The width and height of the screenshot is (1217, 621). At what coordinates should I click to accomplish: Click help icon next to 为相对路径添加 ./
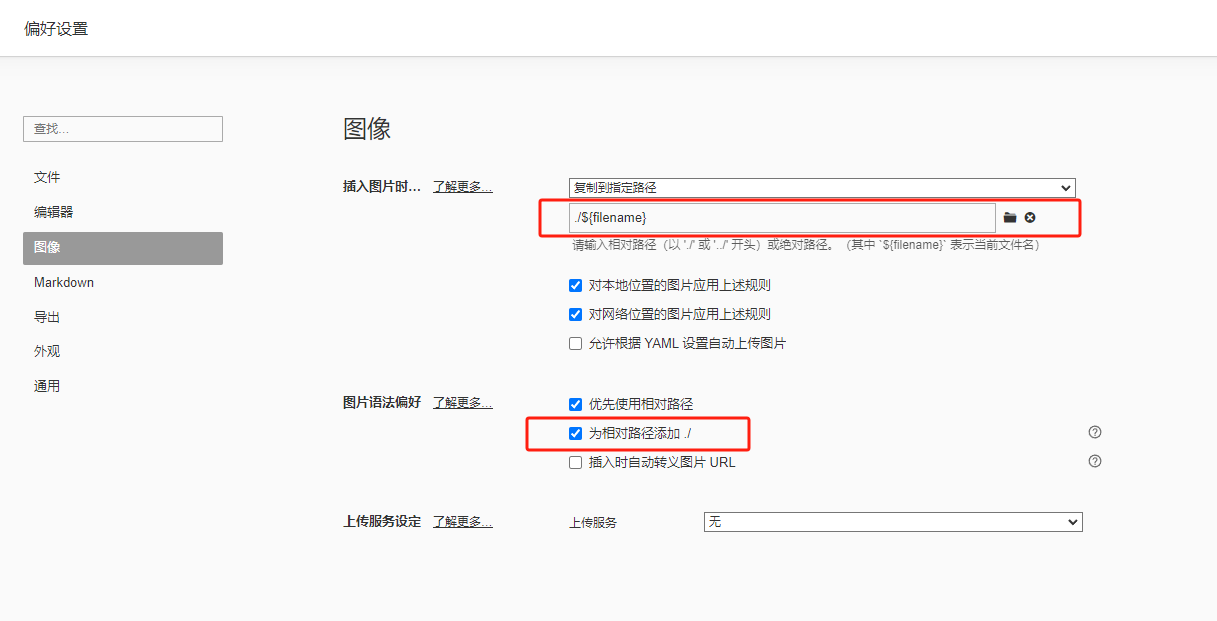[x=1095, y=433]
